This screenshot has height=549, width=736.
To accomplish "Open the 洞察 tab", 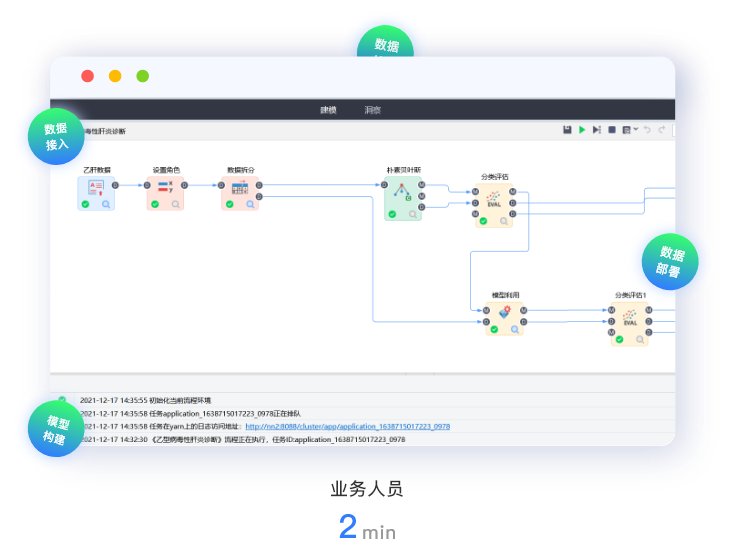I will pos(372,110).
